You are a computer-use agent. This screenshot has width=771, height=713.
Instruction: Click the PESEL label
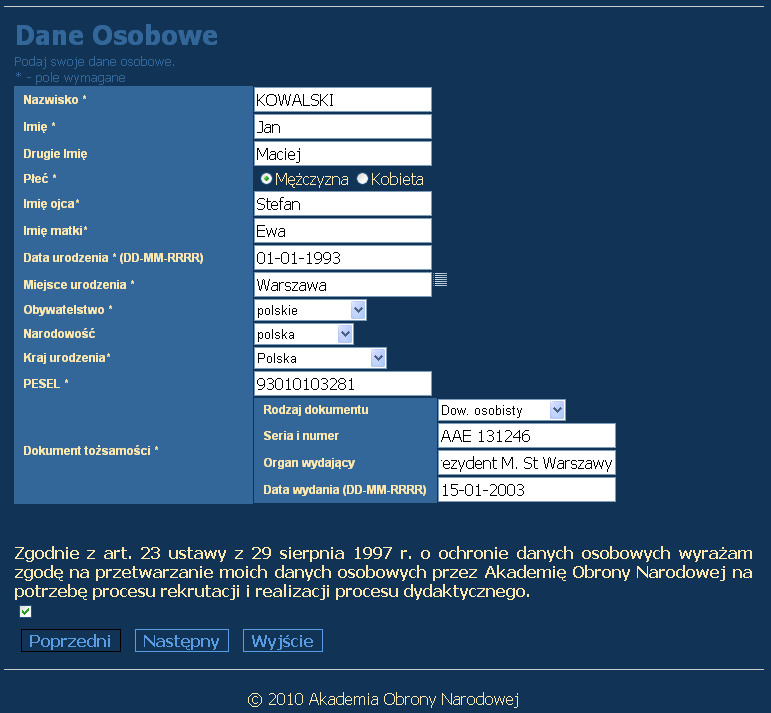pyautogui.click(x=46, y=384)
